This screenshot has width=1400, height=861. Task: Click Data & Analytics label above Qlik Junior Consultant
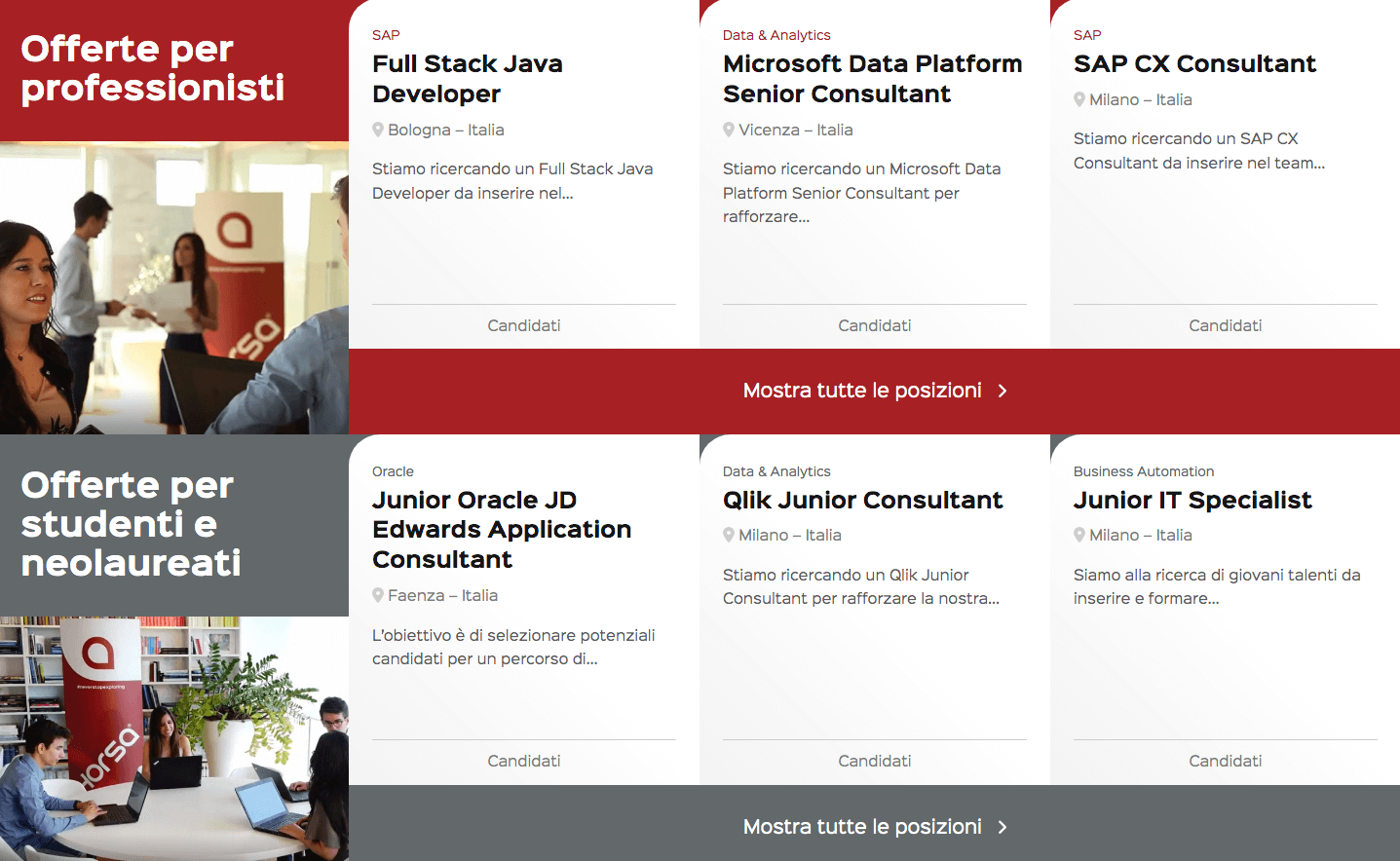click(x=776, y=471)
